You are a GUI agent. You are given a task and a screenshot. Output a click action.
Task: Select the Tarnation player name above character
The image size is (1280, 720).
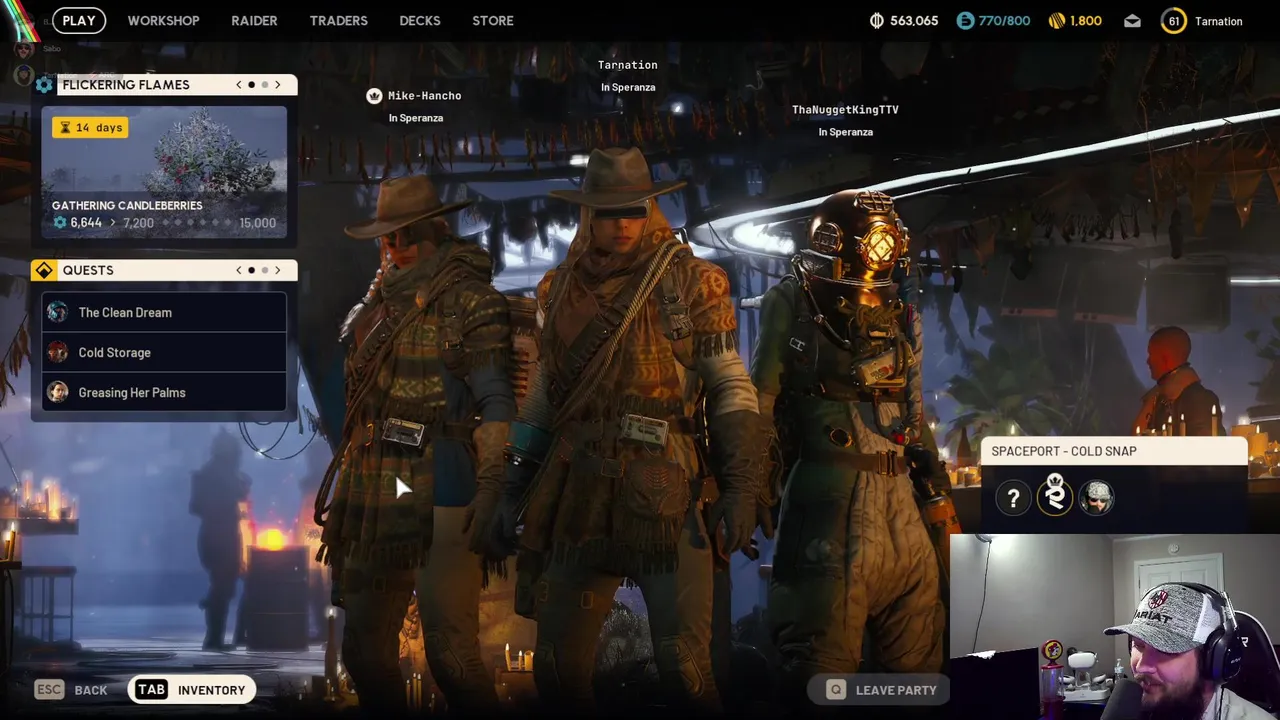[628, 65]
